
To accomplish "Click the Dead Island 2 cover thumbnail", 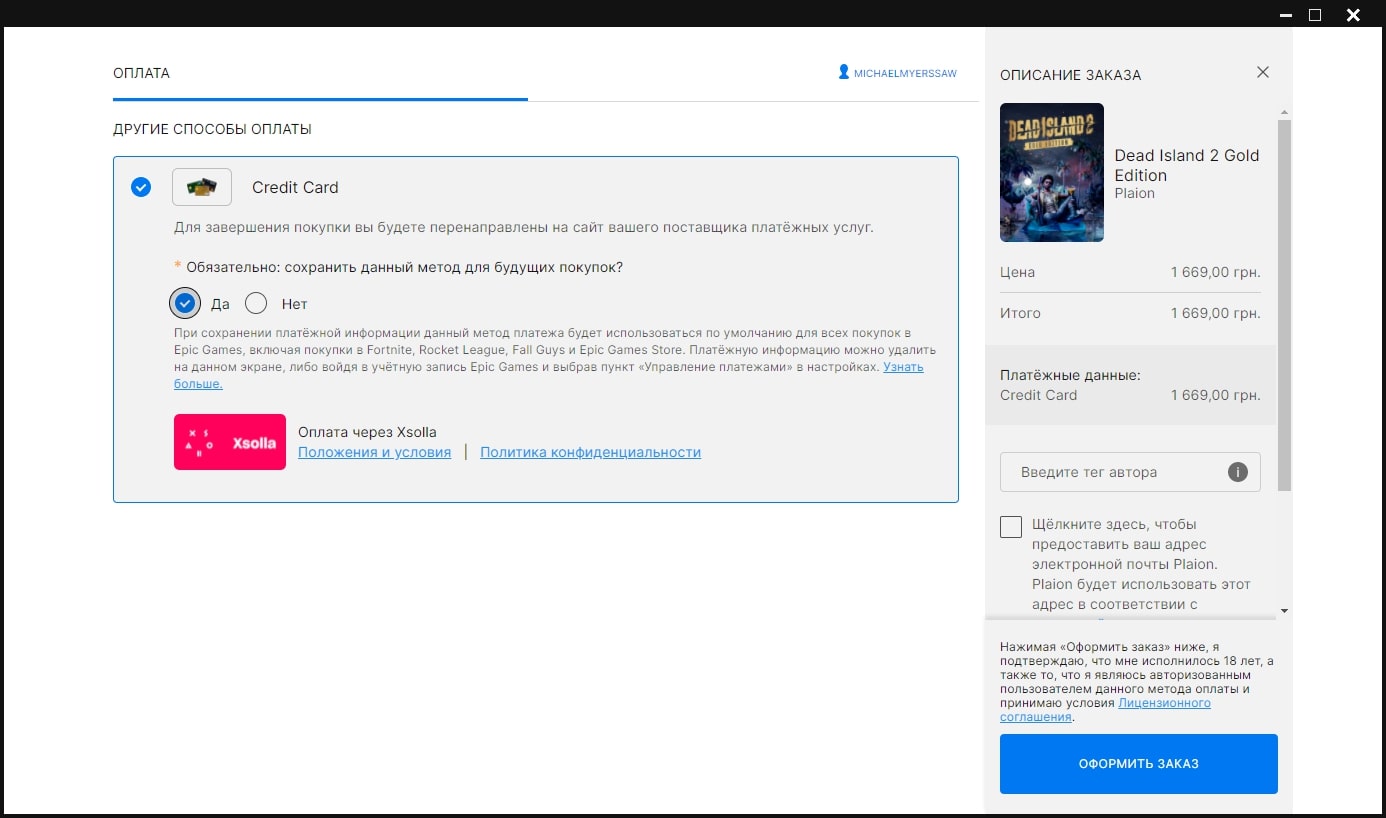I will 1052,172.
